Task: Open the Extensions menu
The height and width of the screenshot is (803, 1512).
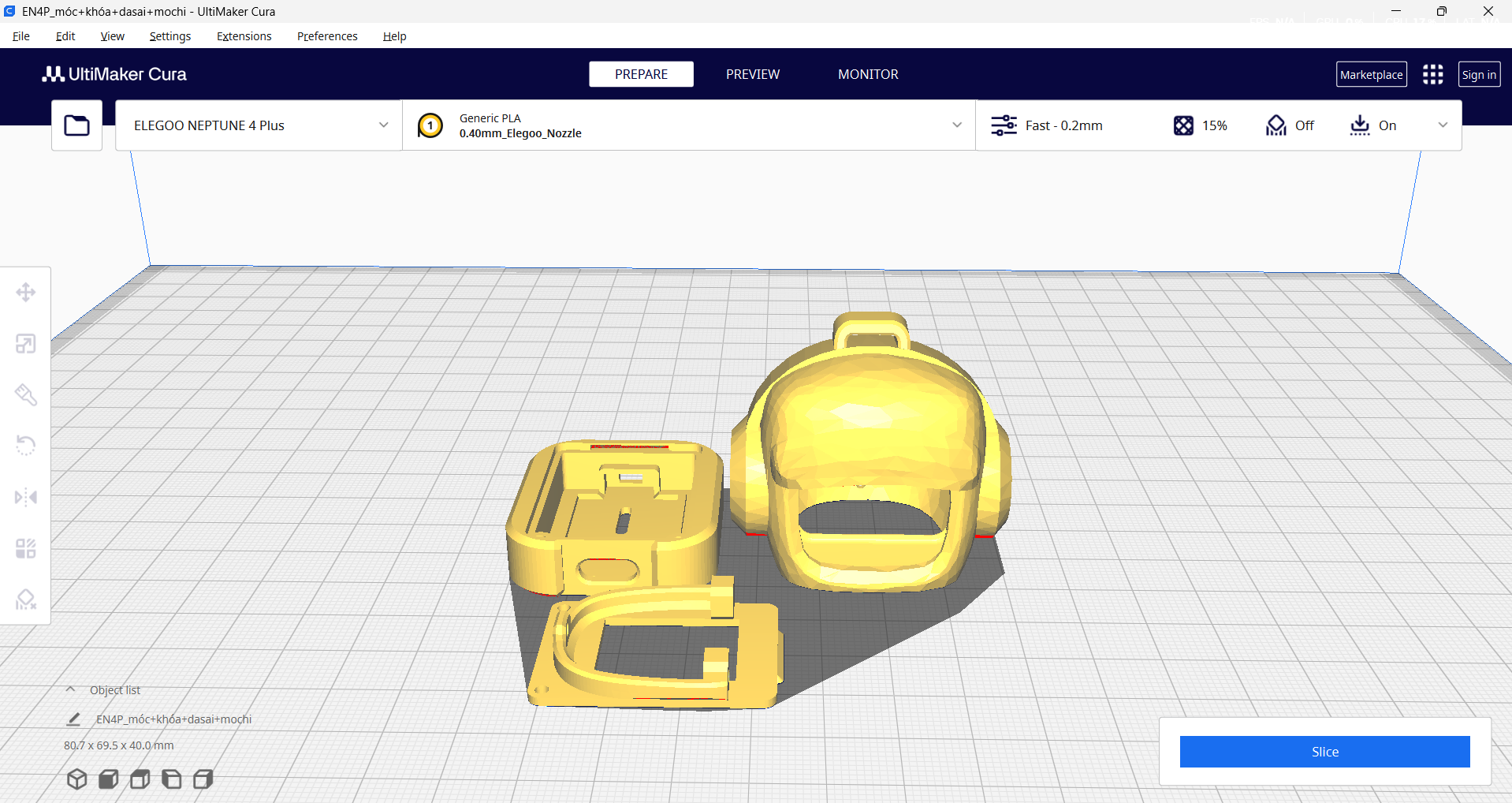Action: [244, 36]
